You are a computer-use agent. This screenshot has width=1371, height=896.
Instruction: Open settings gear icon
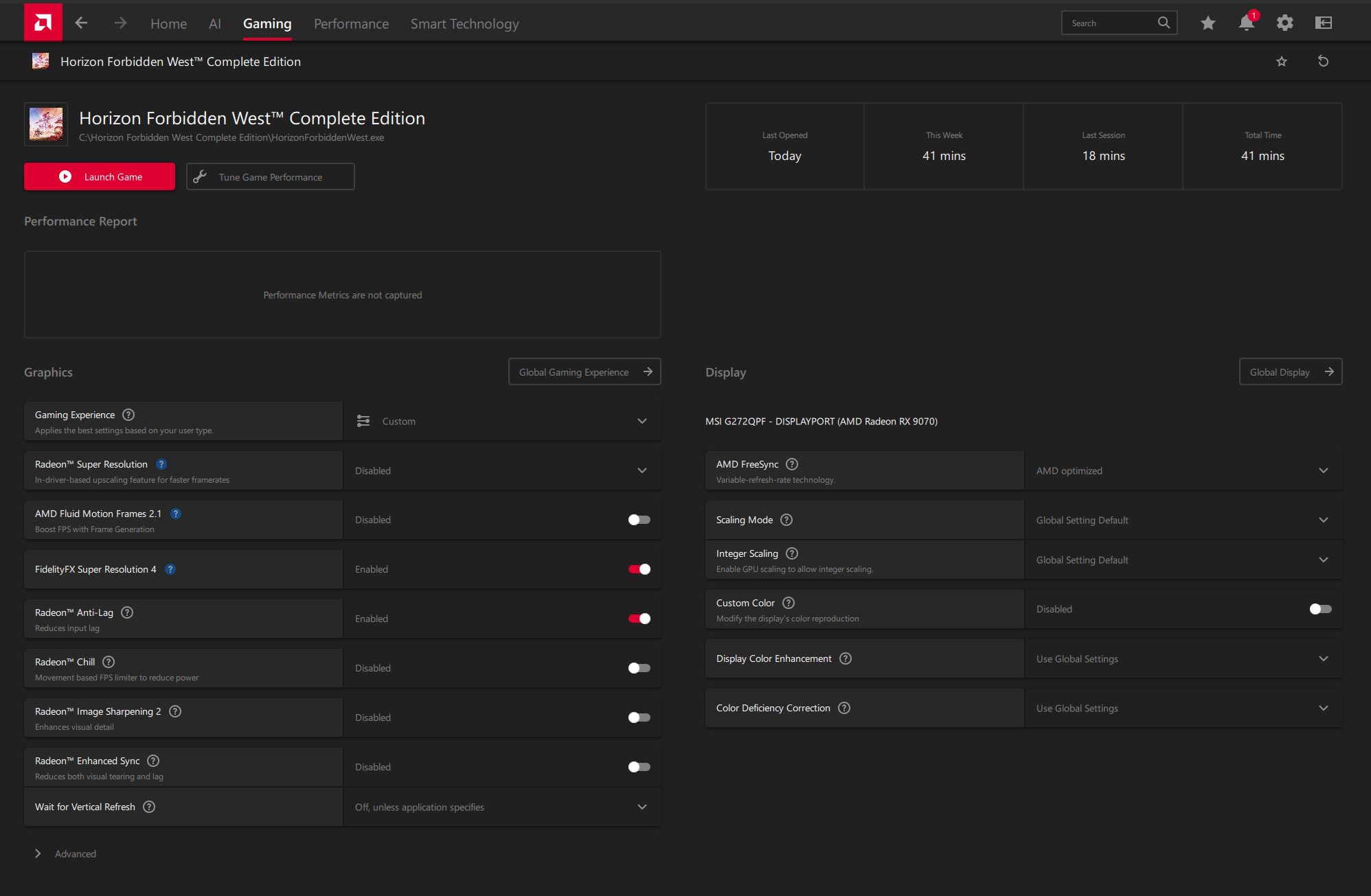(1284, 23)
